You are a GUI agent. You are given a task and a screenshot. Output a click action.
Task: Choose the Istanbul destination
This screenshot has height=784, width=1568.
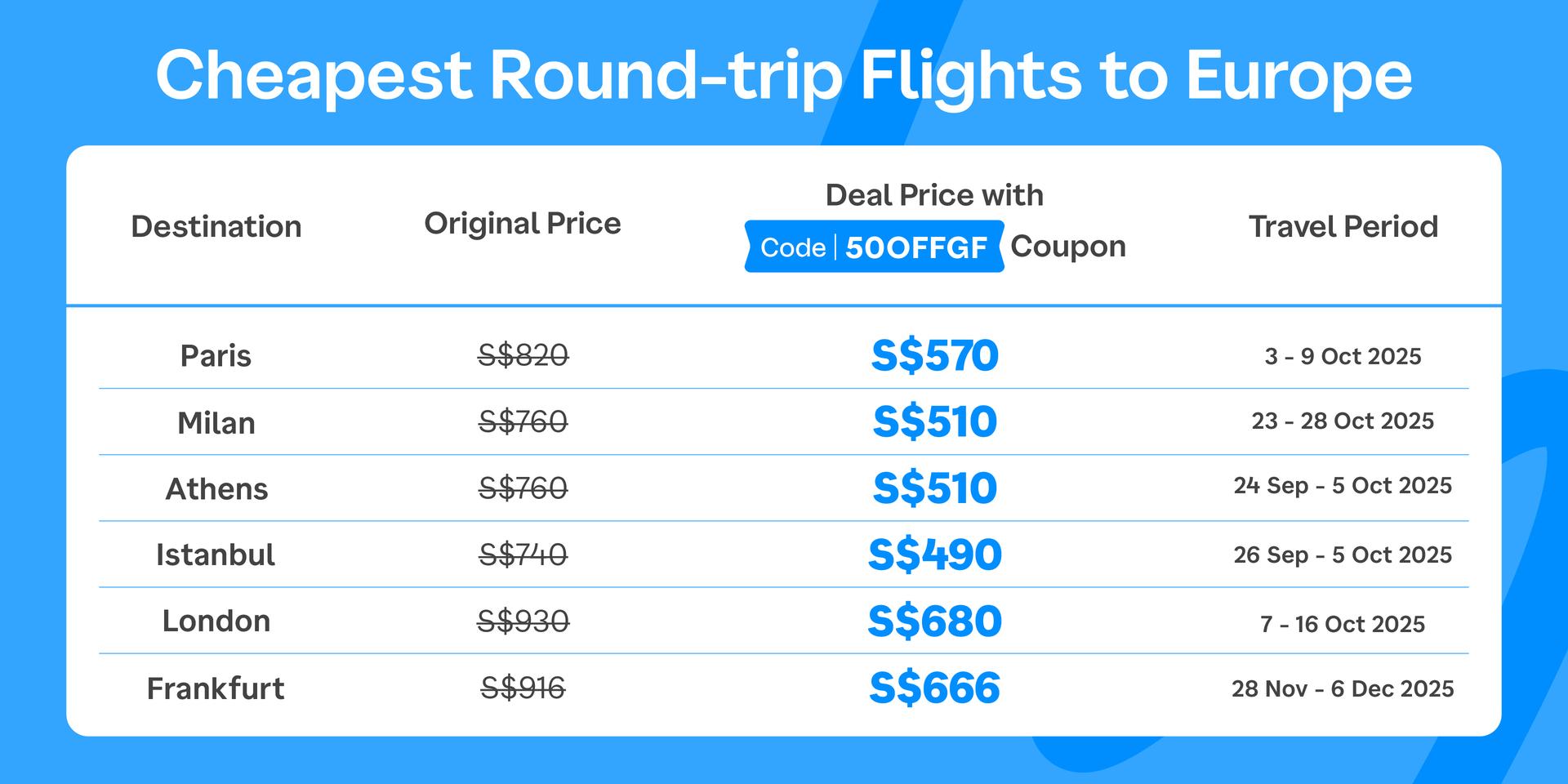(x=216, y=555)
